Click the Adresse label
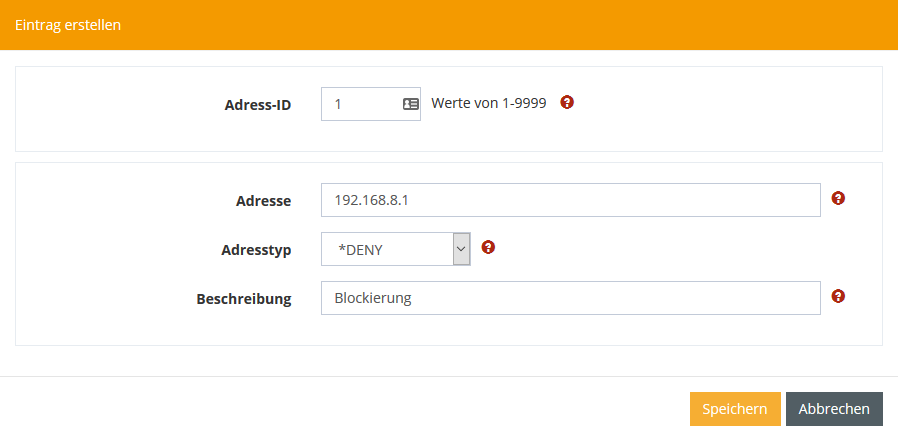This screenshot has width=898, height=441. click(x=262, y=201)
